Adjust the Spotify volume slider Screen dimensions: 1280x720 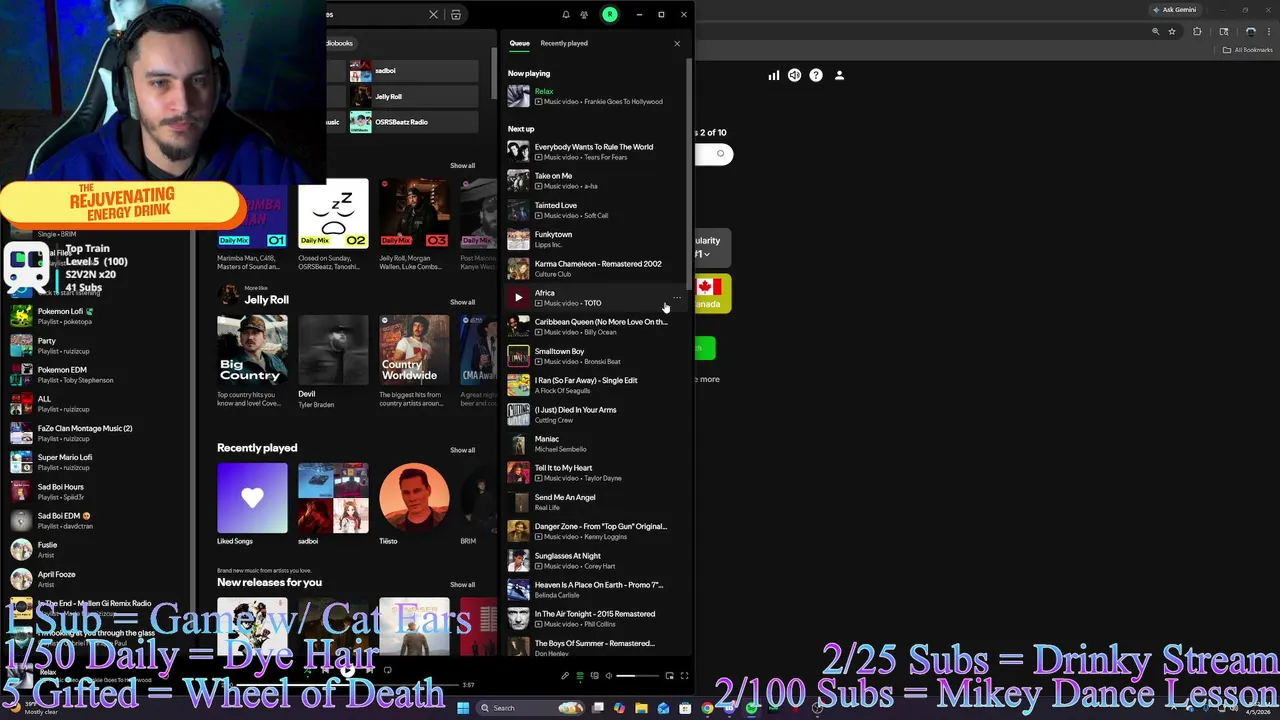[638, 676]
